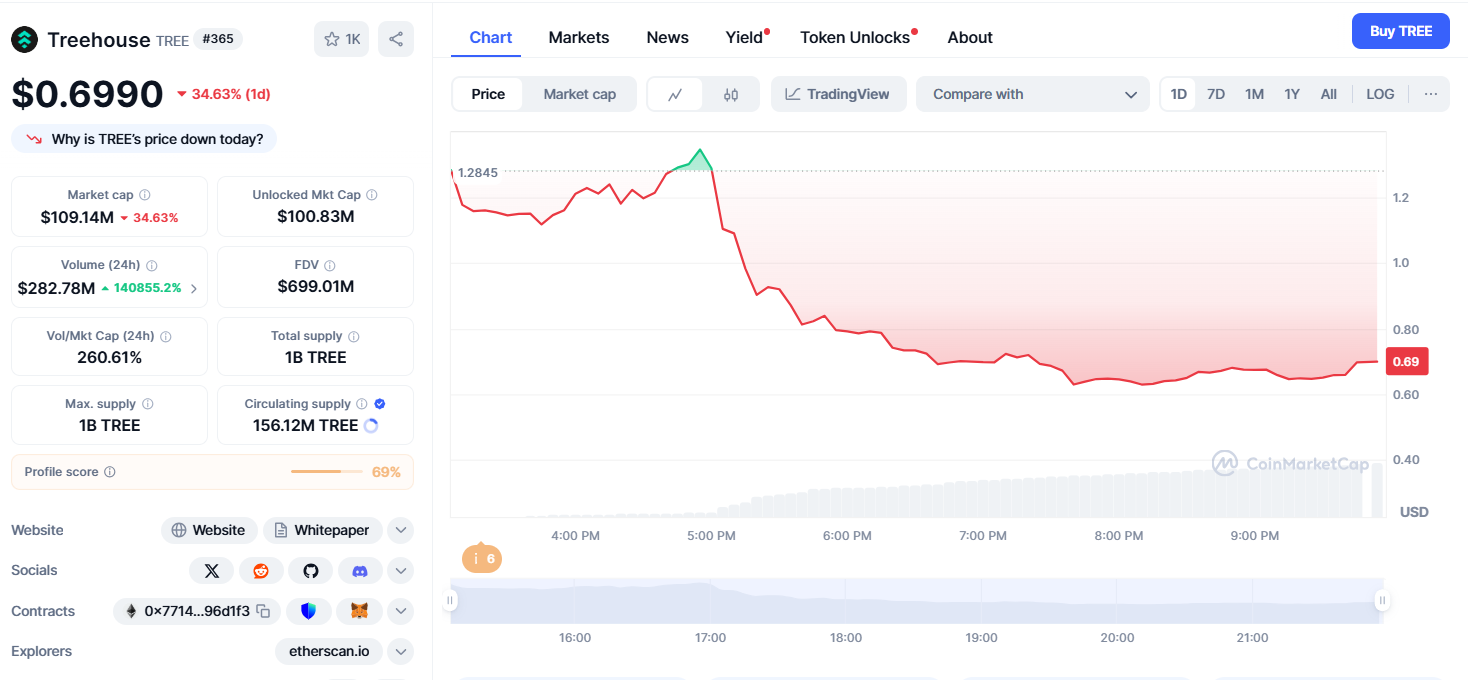
Task: Click the right range slider handle
Action: 1382,600
